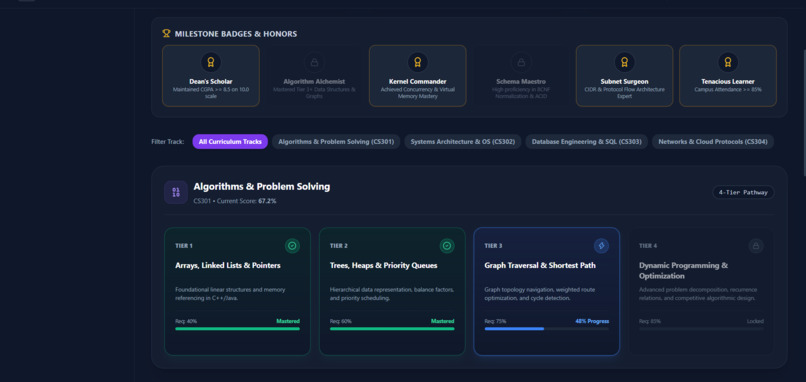Click the Dean's Scholar badge title
806x382 pixels.
click(x=211, y=81)
